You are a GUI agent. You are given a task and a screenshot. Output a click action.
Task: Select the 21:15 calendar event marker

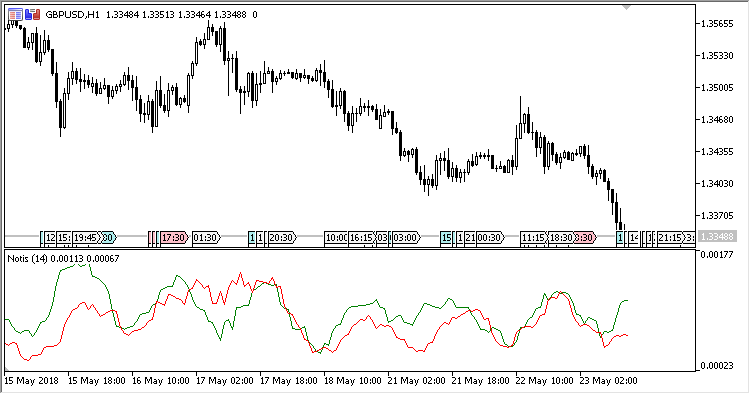(x=670, y=238)
